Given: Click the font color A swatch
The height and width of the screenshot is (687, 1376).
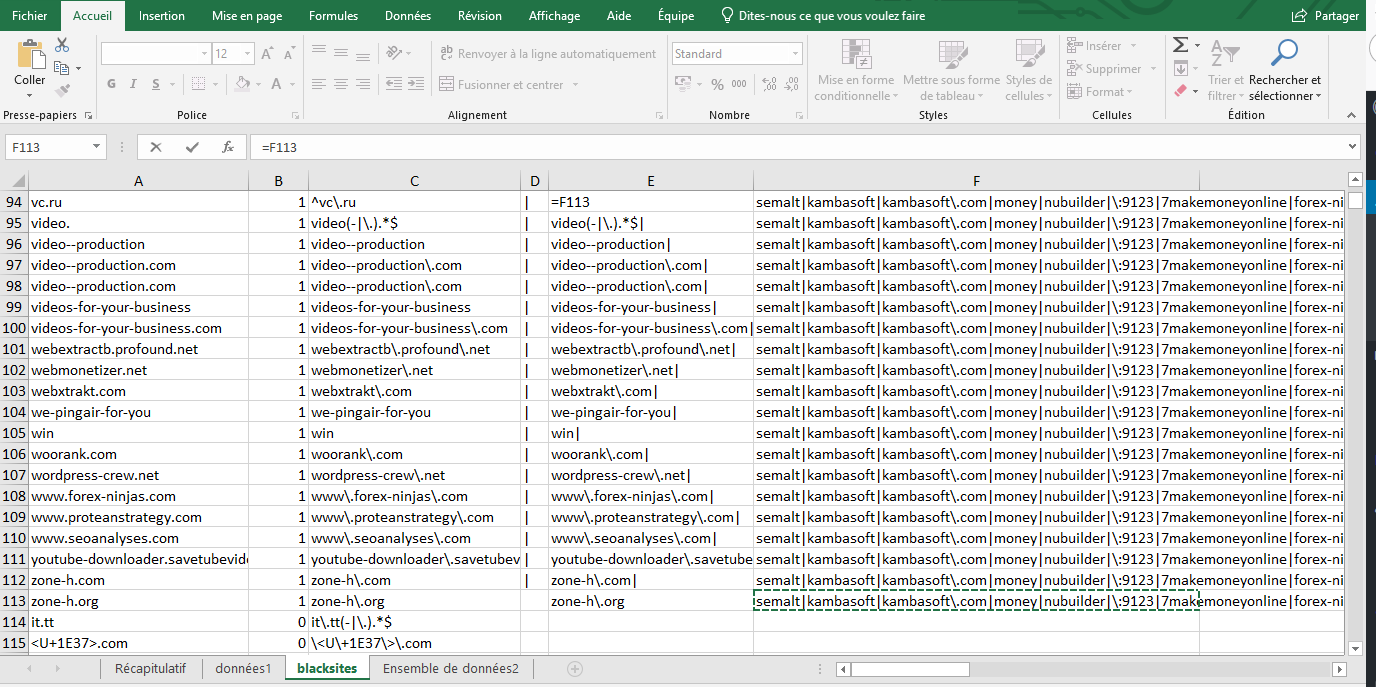Looking at the screenshot, I should pyautogui.click(x=277, y=84).
